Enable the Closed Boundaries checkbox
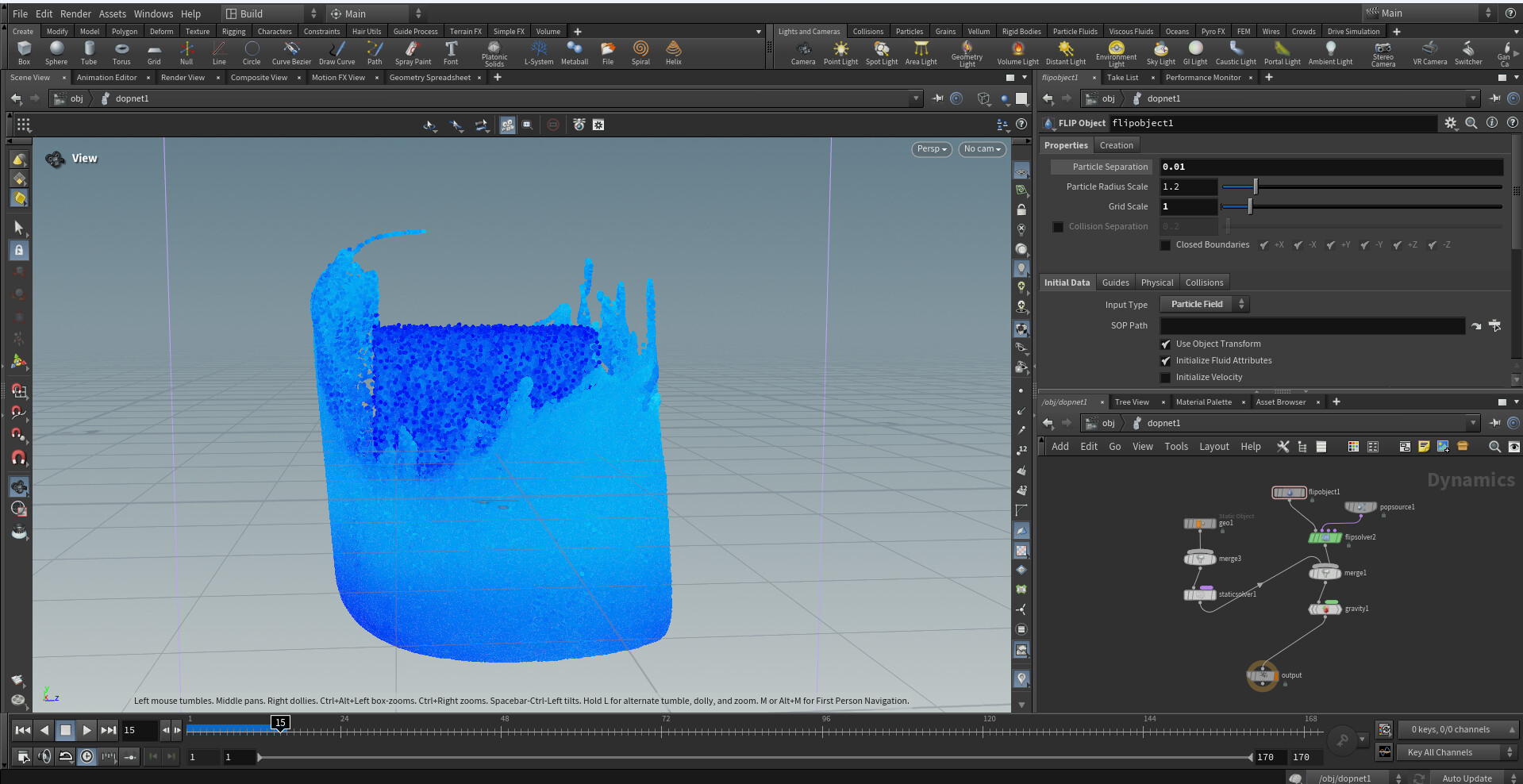The width and height of the screenshot is (1523, 784). pos(1165,245)
